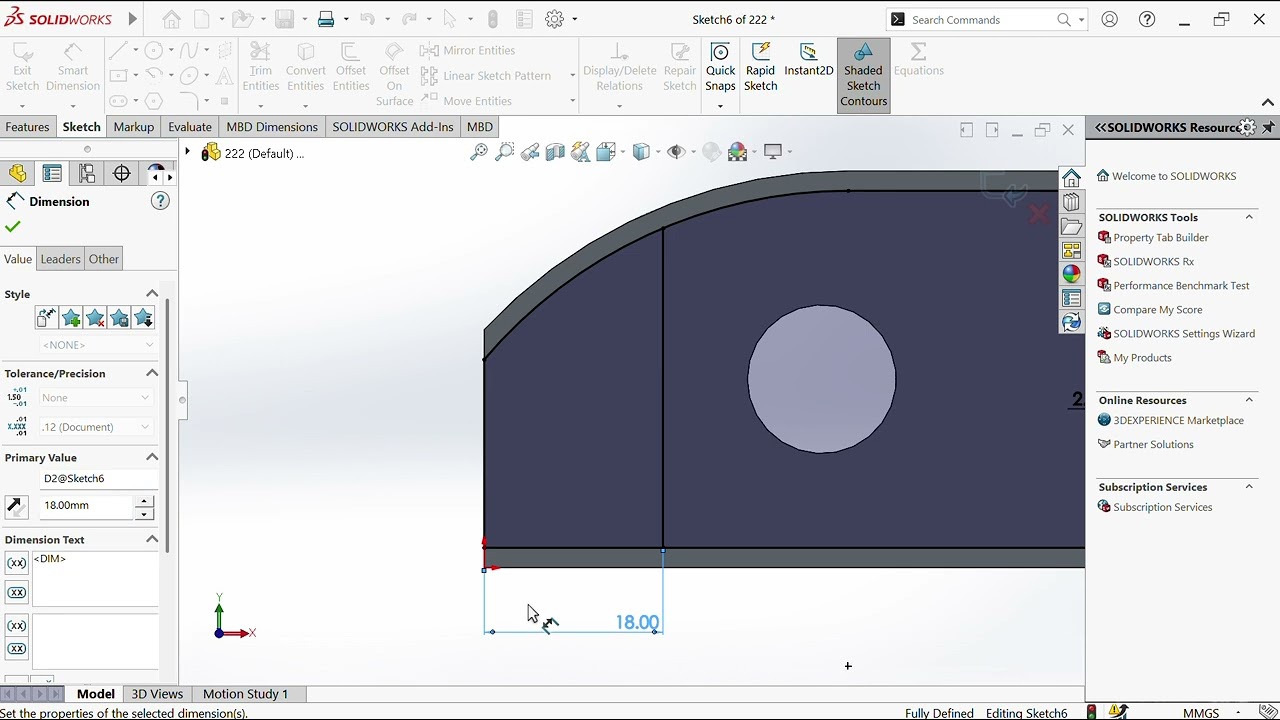Open the FeatureManager design tree tab
The width and height of the screenshot is (1280, 720).
18,174
